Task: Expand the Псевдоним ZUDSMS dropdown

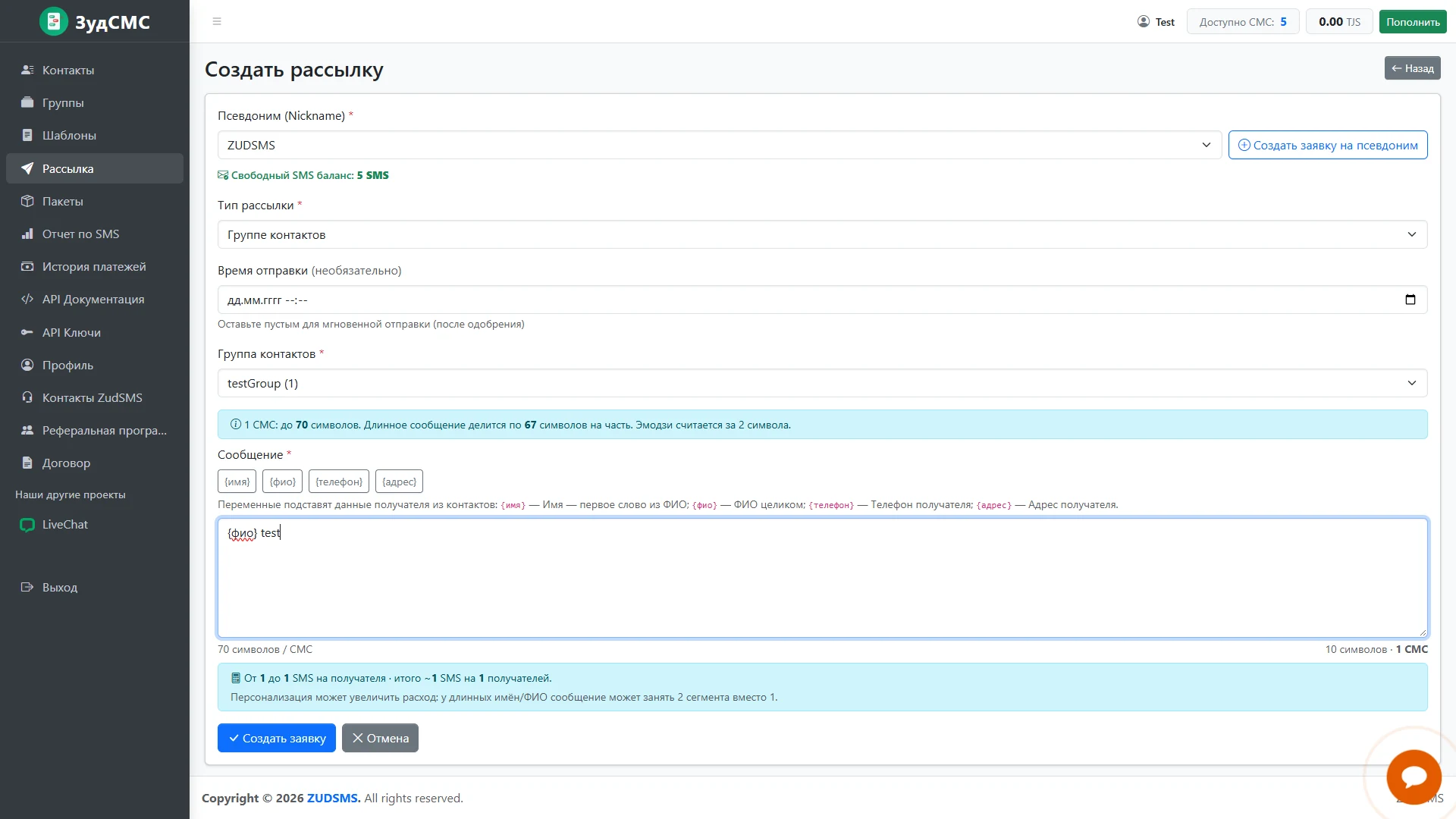Action: pyautogui.click(x=719, y=145)
